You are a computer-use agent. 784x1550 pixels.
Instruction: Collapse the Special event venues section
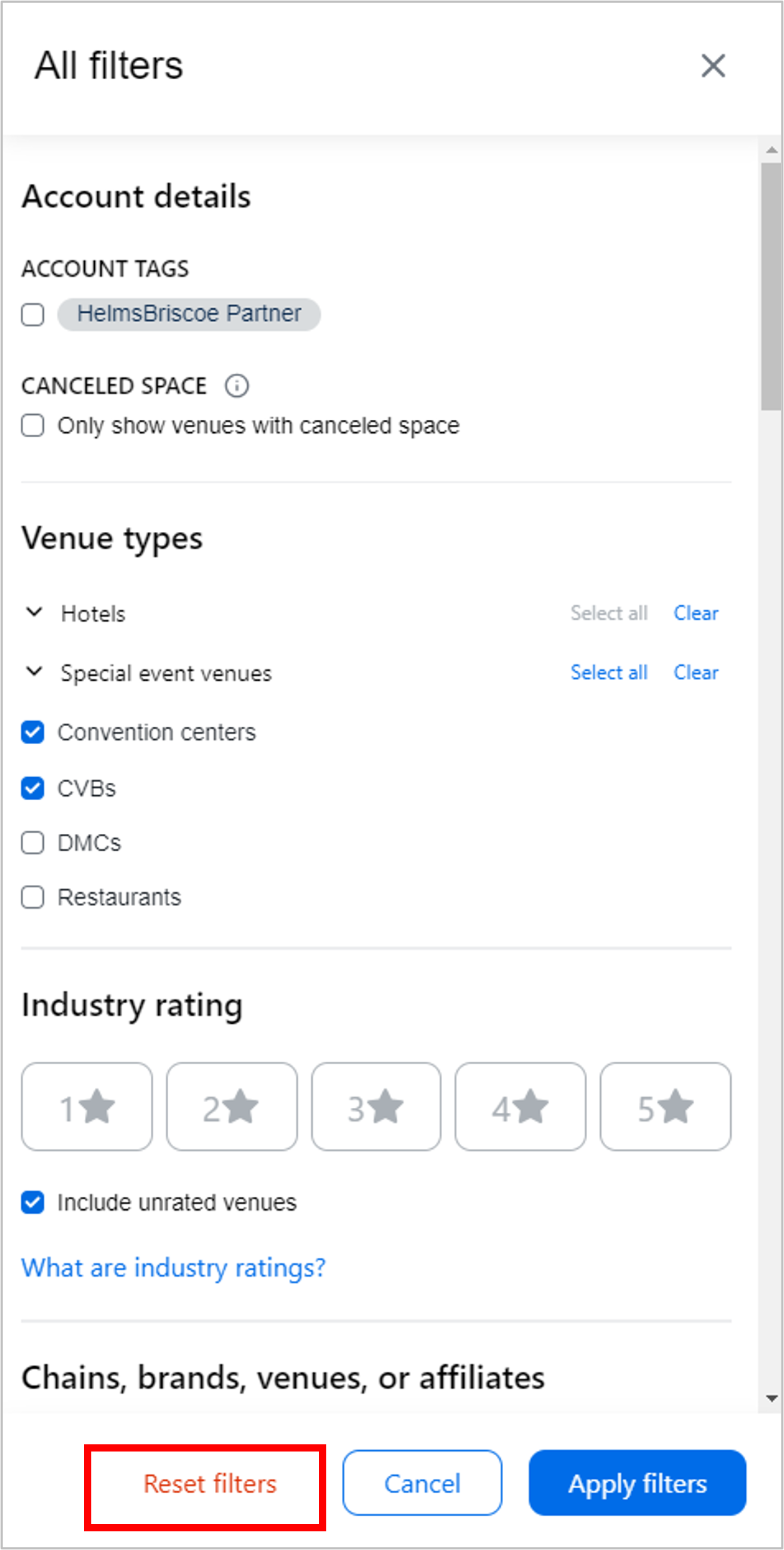click(x=34, y=673)
